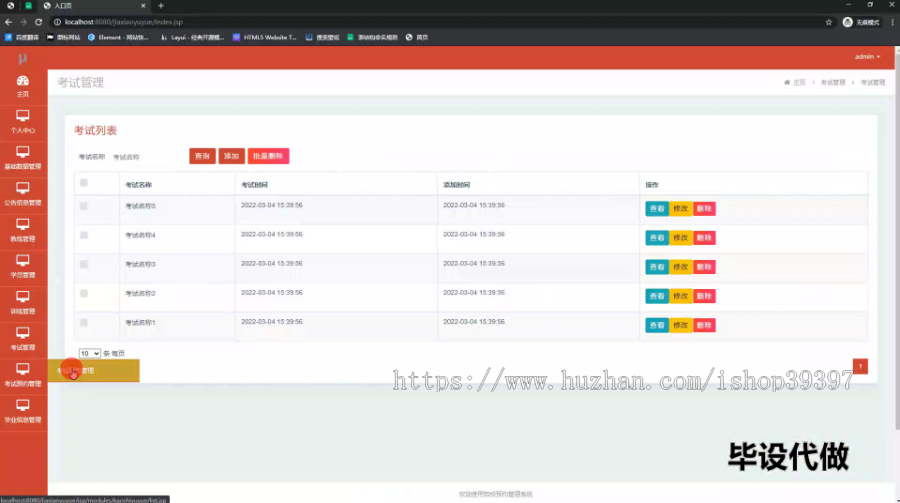This screenshot has height=503, width=900.
Task: Select the yellow submenu item under 考试预约管理
Action: [x=94, y=370]
